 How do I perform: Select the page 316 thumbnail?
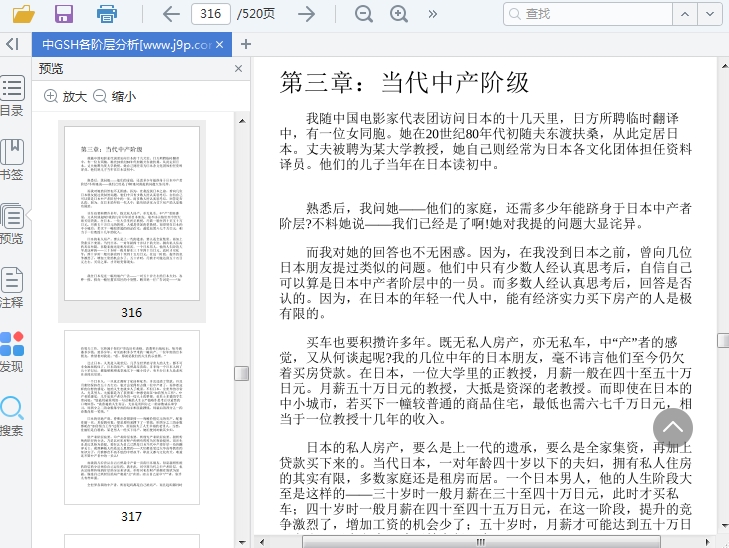point(132,213)
